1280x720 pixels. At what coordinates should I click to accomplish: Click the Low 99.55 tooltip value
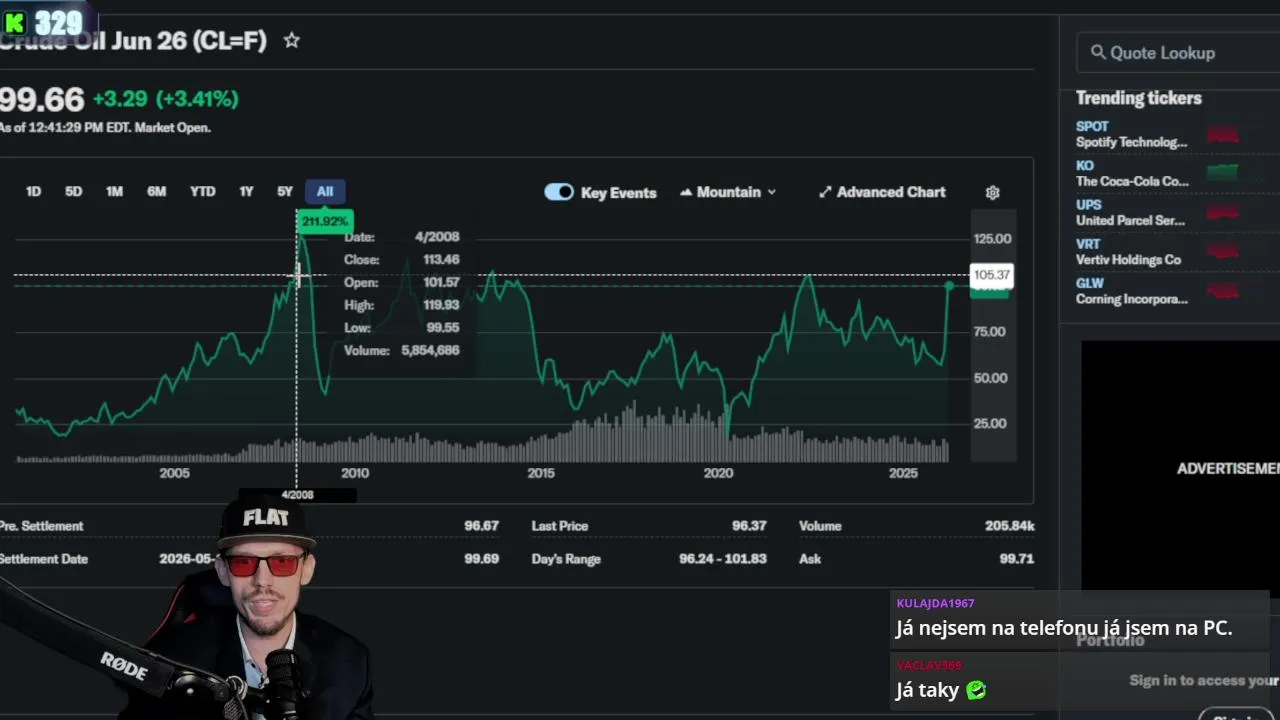[x=442, y=327]
